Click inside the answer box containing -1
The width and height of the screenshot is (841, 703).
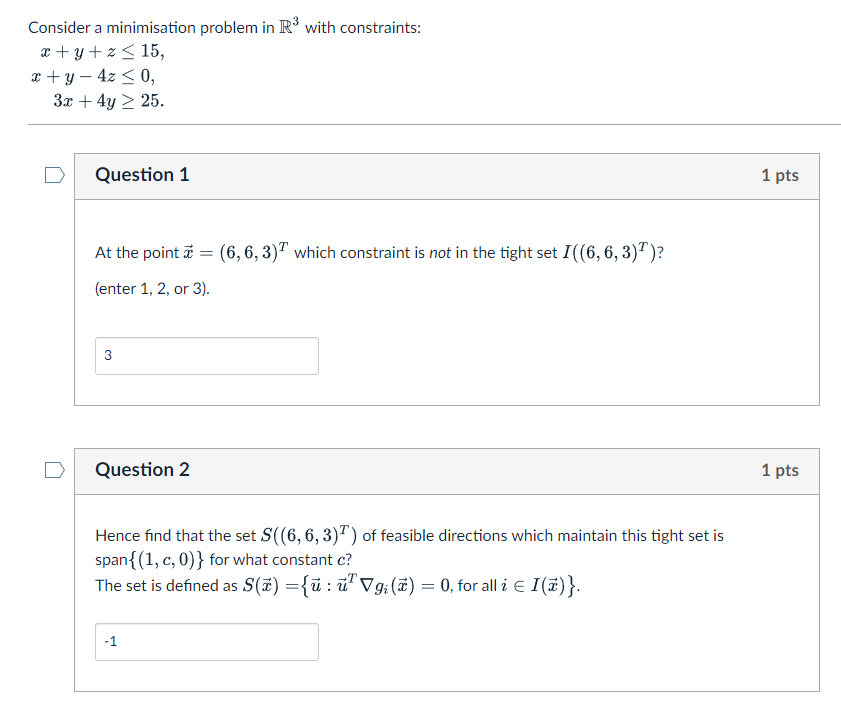tap(206, 641)
